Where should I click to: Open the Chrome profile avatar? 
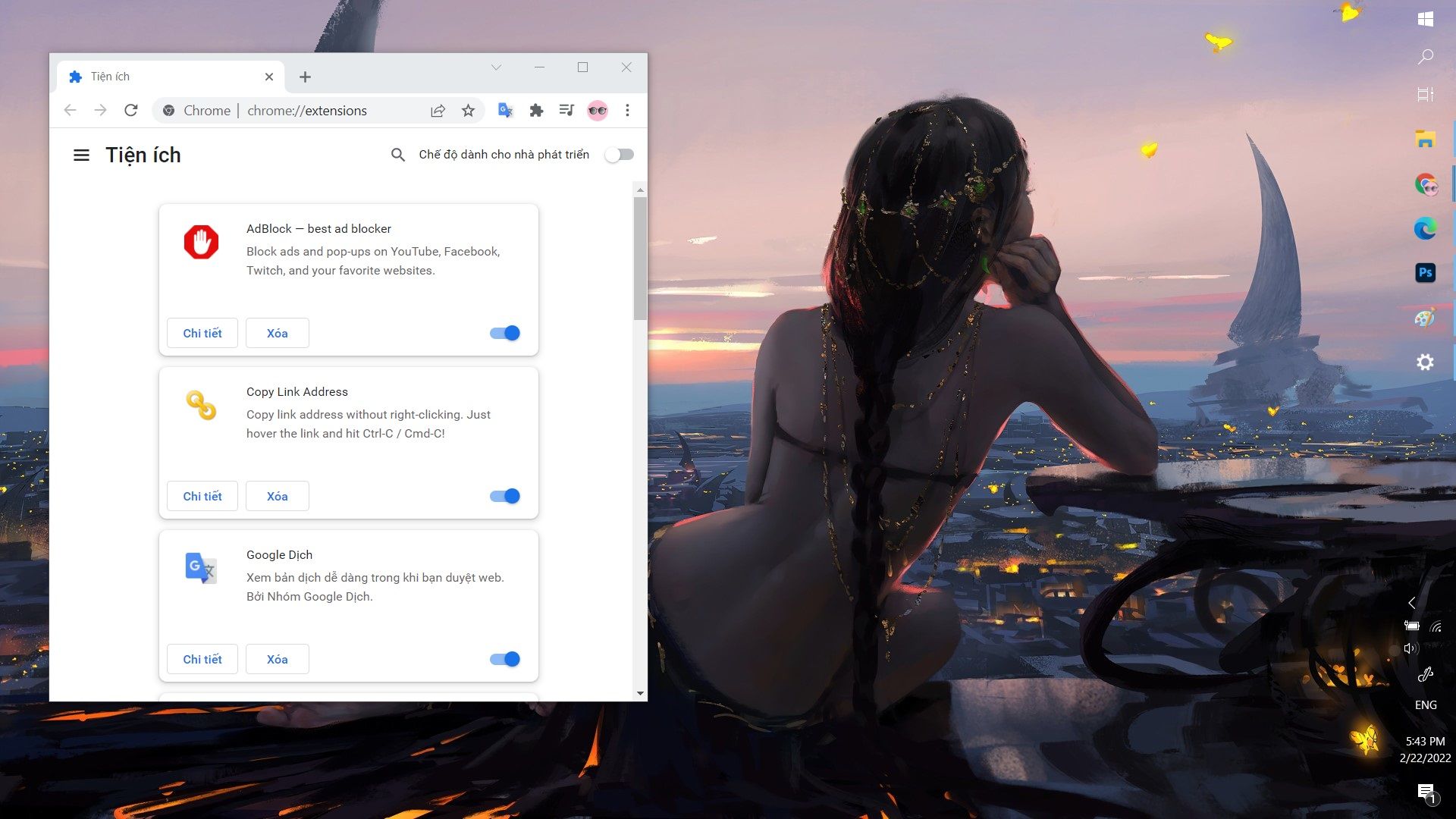tap(598, 111)
